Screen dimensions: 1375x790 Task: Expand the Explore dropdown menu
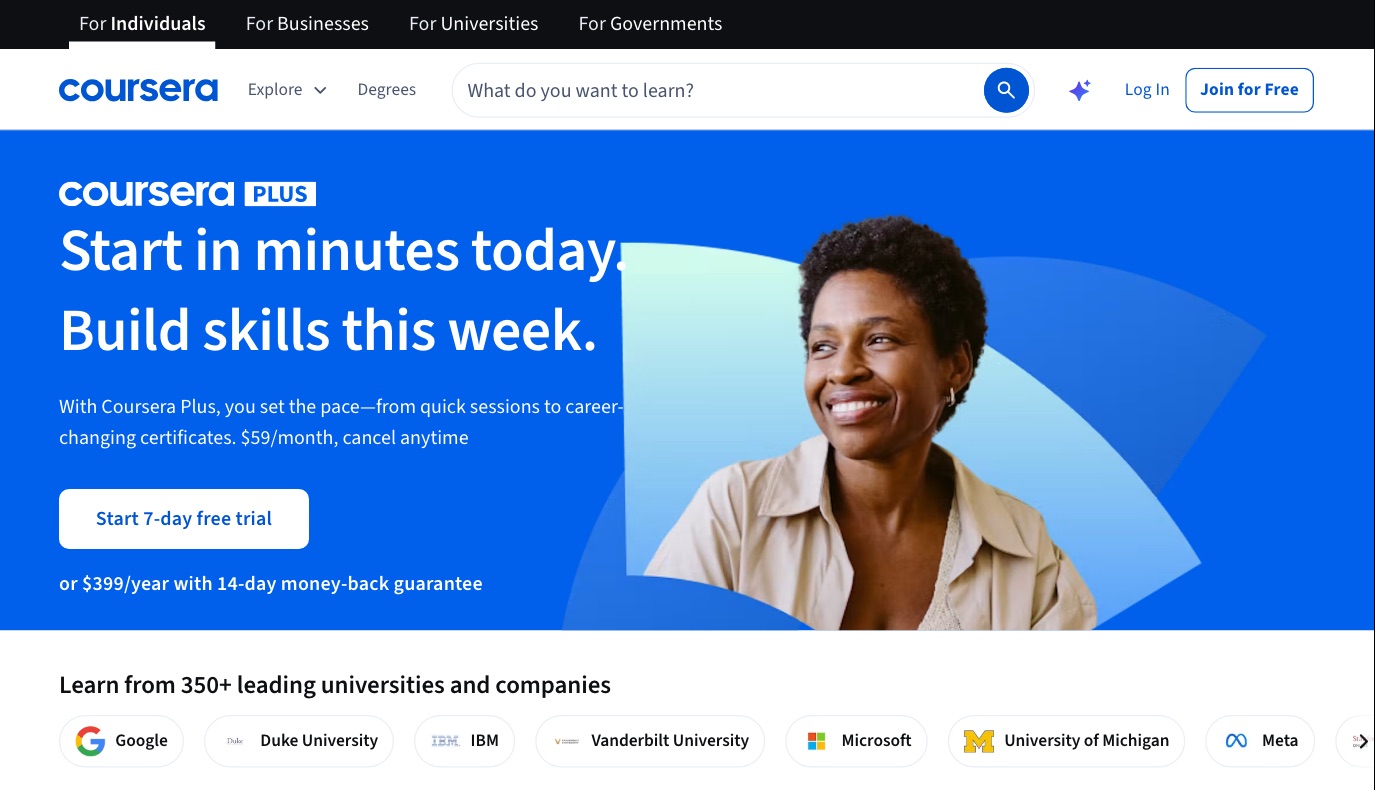pyautogui.click(x=287, y=90)
